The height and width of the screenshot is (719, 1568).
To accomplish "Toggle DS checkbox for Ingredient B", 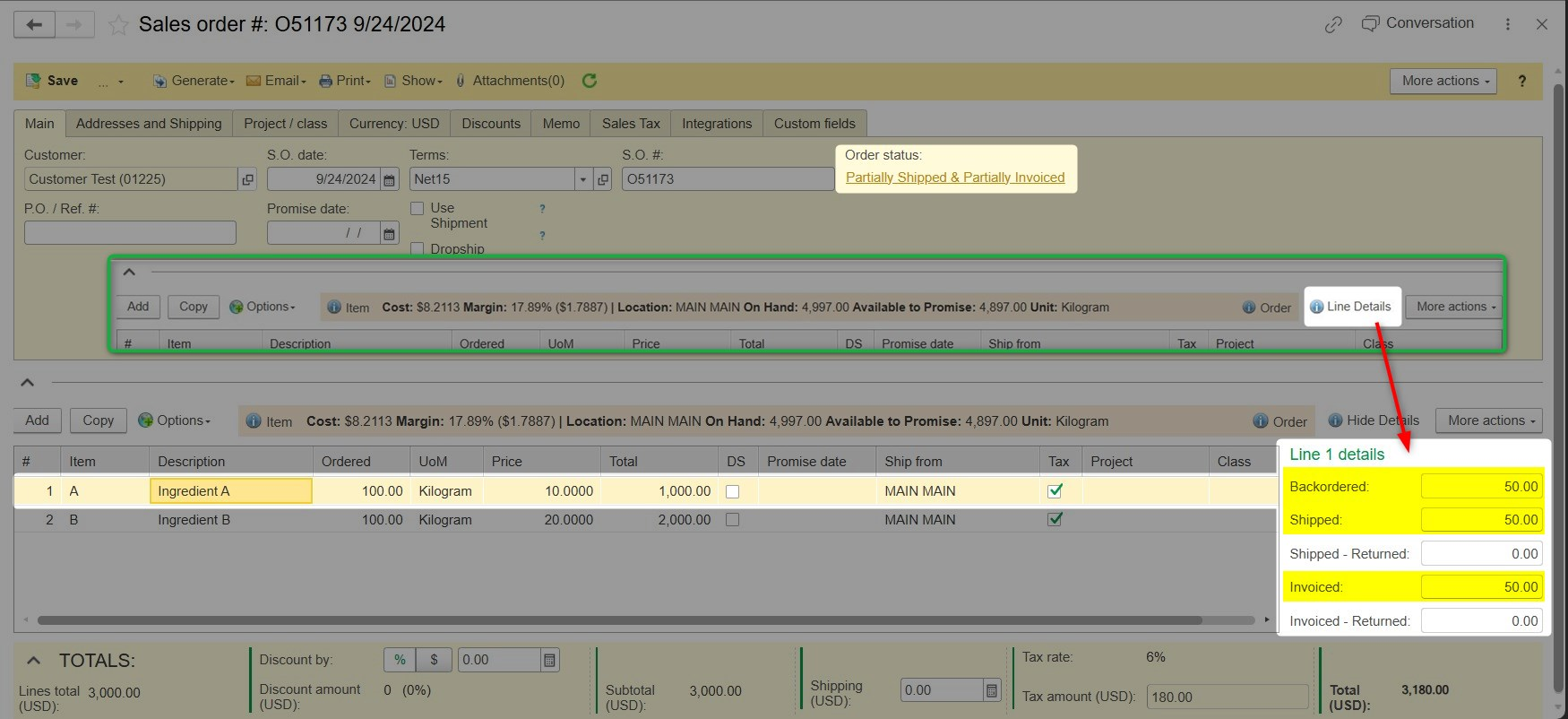I will pyautogui.click(x=733, y=520).
